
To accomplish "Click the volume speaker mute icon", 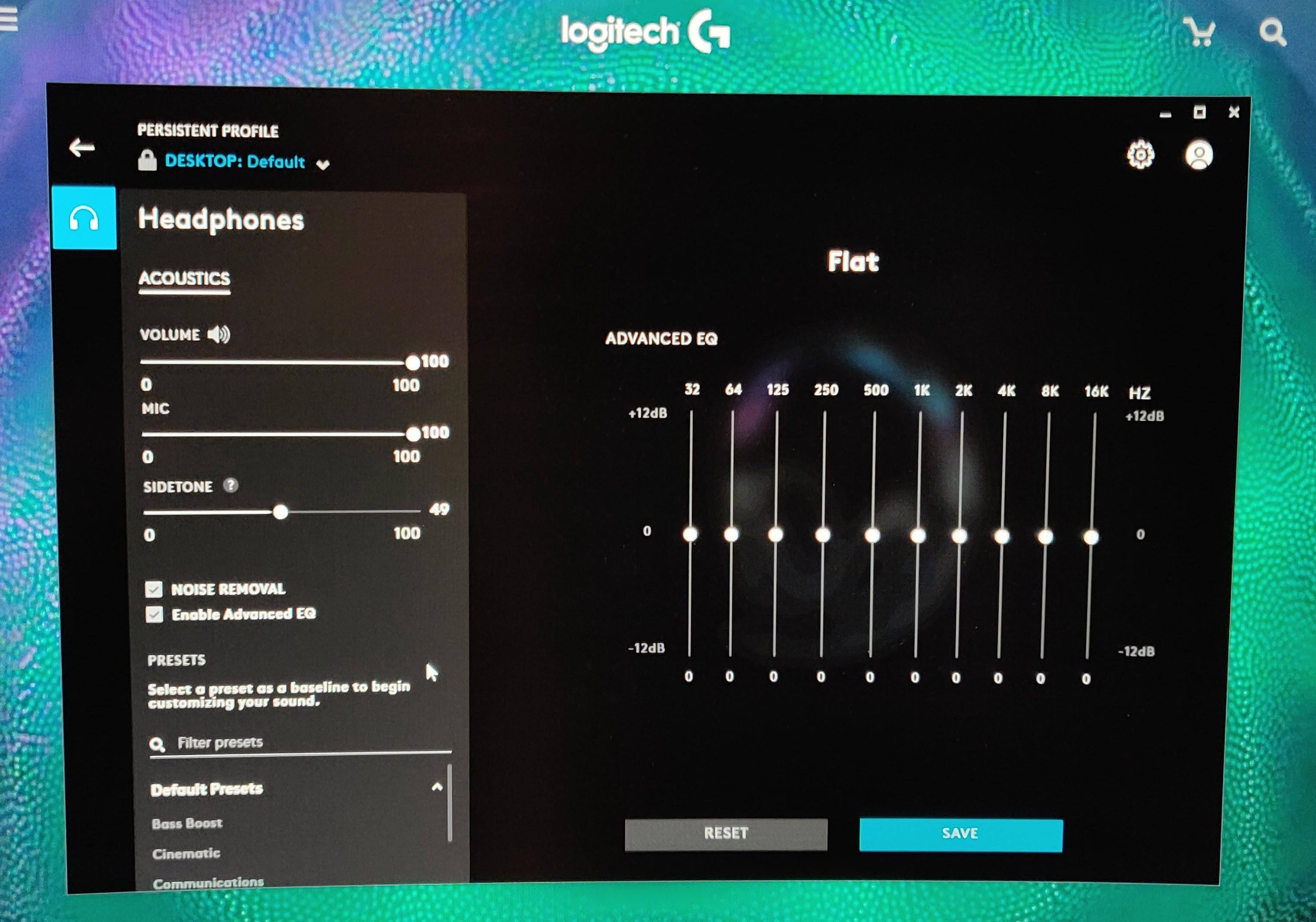I will pyautogui.click(x=219, y=334).
